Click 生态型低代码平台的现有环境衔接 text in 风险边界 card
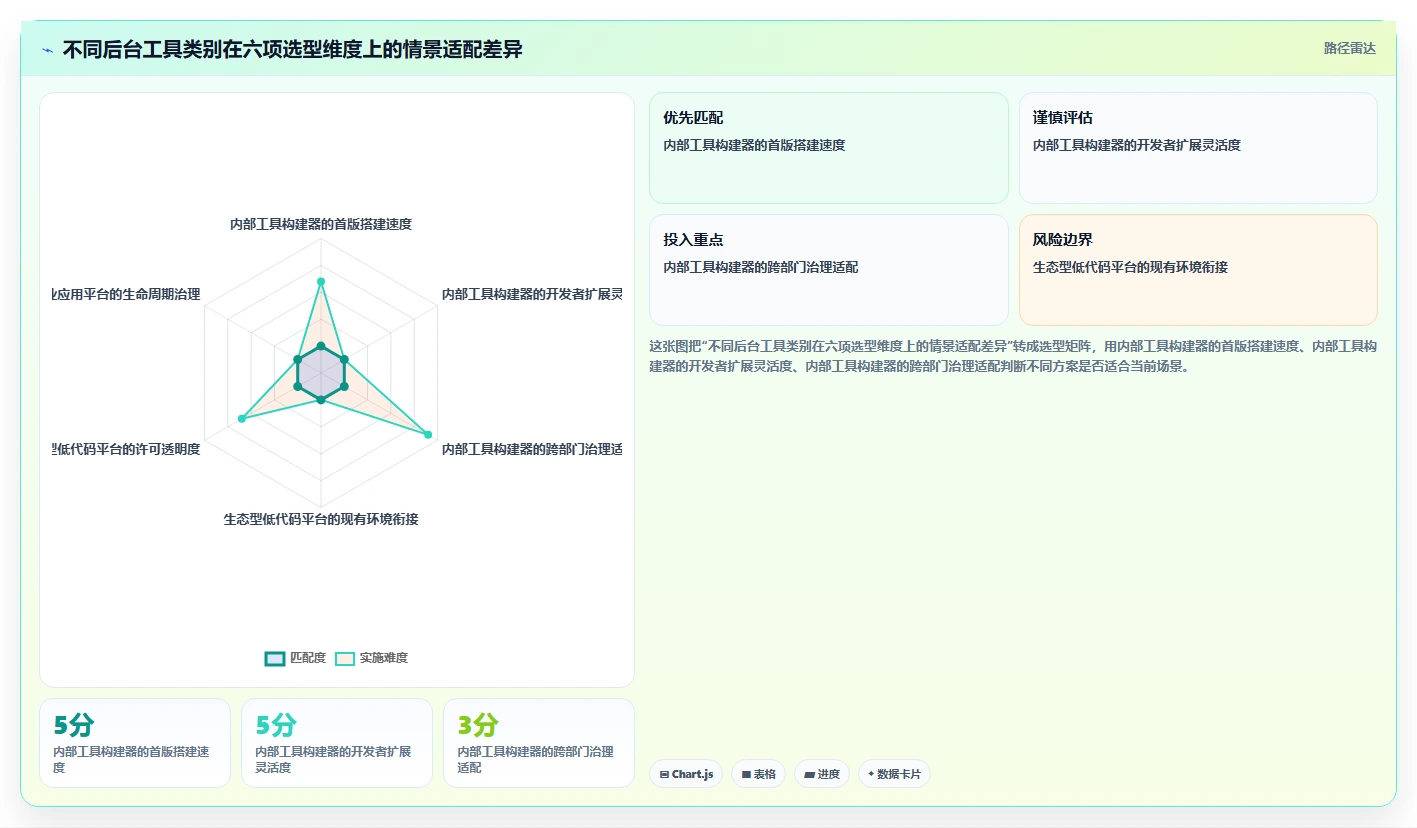The width and height of the screenshot is (1417, 828). pos(1130,267)
